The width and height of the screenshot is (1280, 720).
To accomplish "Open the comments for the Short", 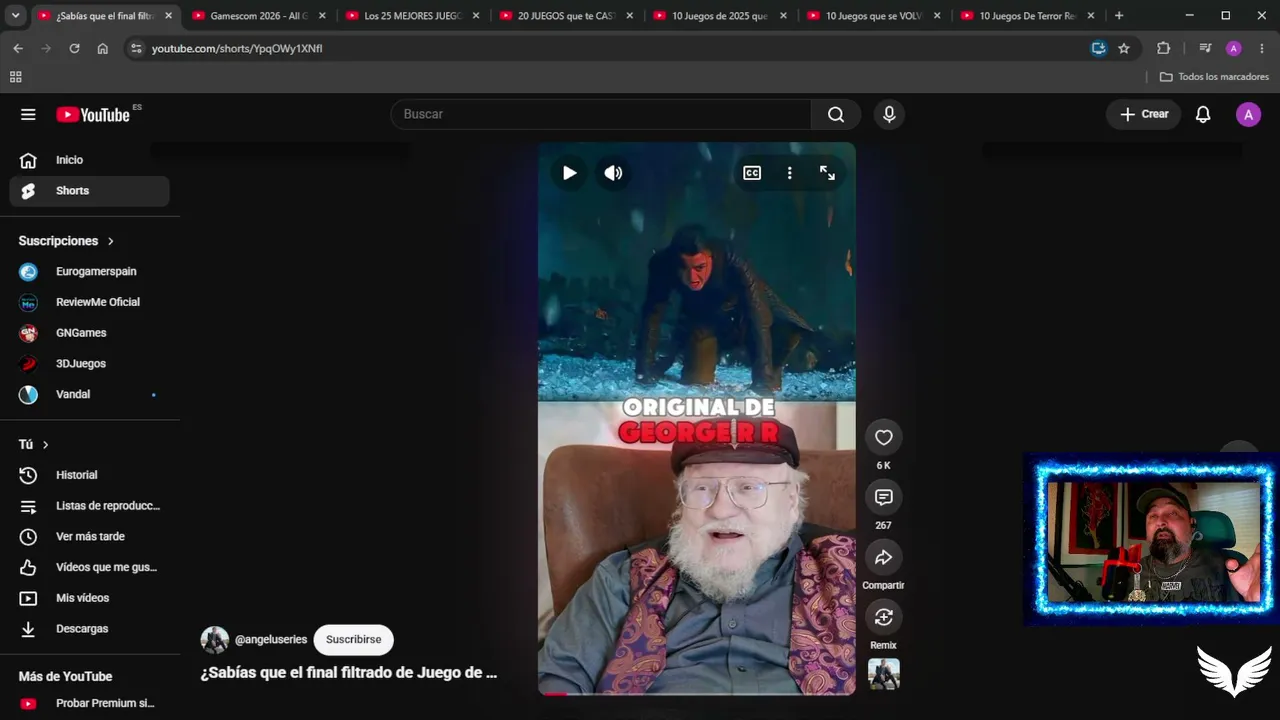I will (x=883, y=497).
